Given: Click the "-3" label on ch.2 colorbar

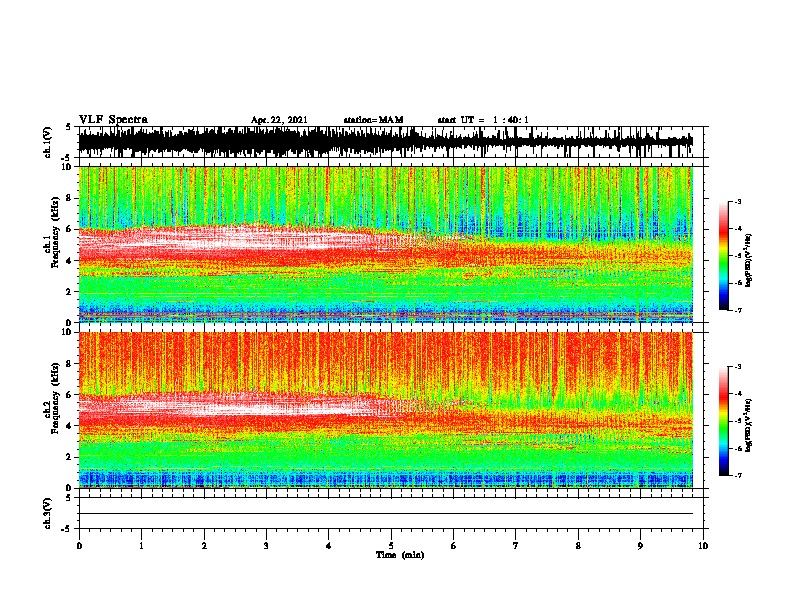Looking at the screenshot, I should [738, 367].
